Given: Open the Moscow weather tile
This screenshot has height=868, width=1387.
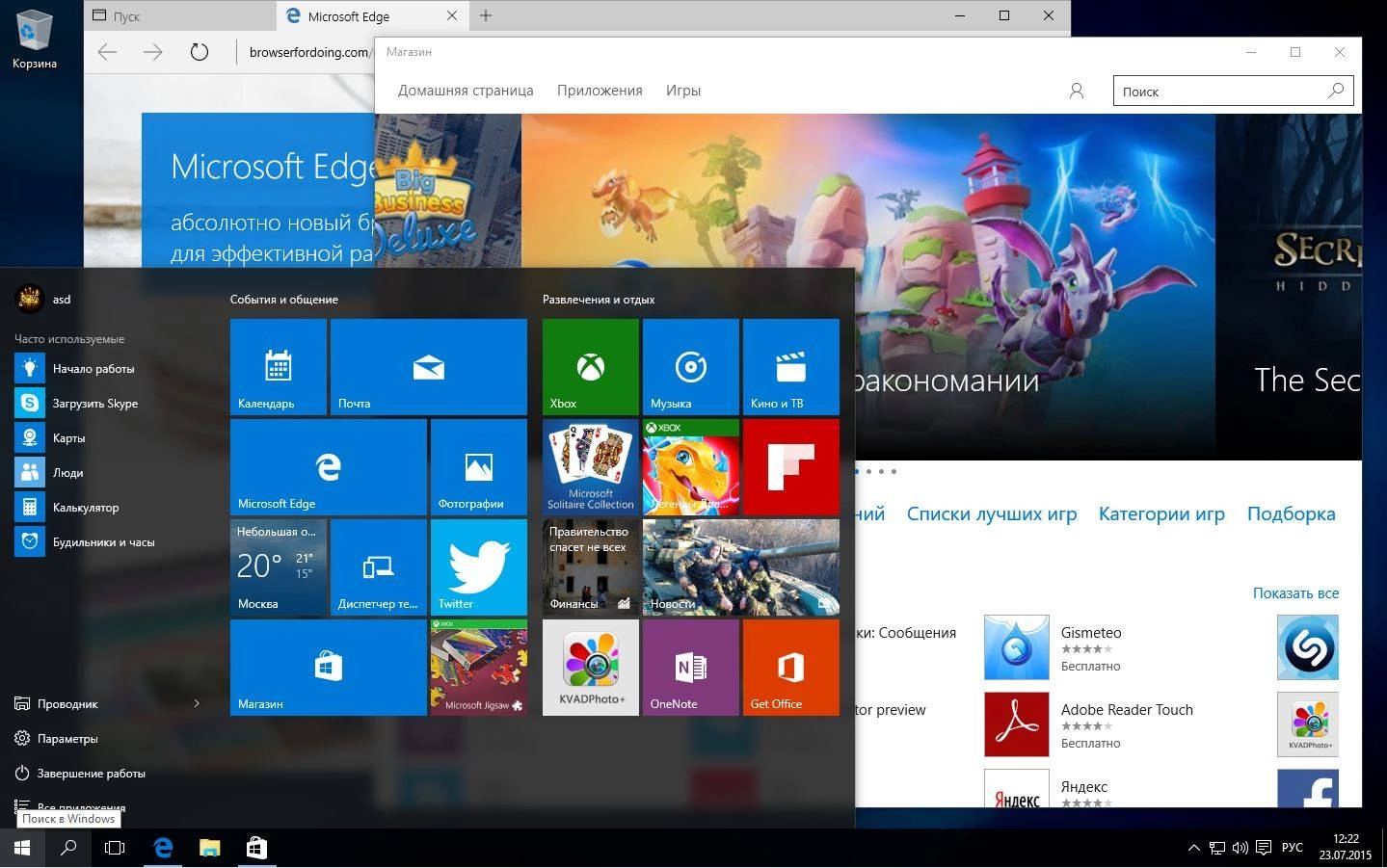Looking at the screenshot, I should (x=279, y=567).
